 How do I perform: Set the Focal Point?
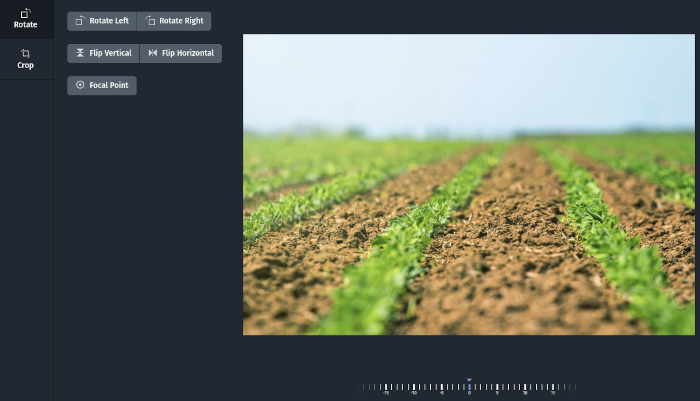pos(102,85)
